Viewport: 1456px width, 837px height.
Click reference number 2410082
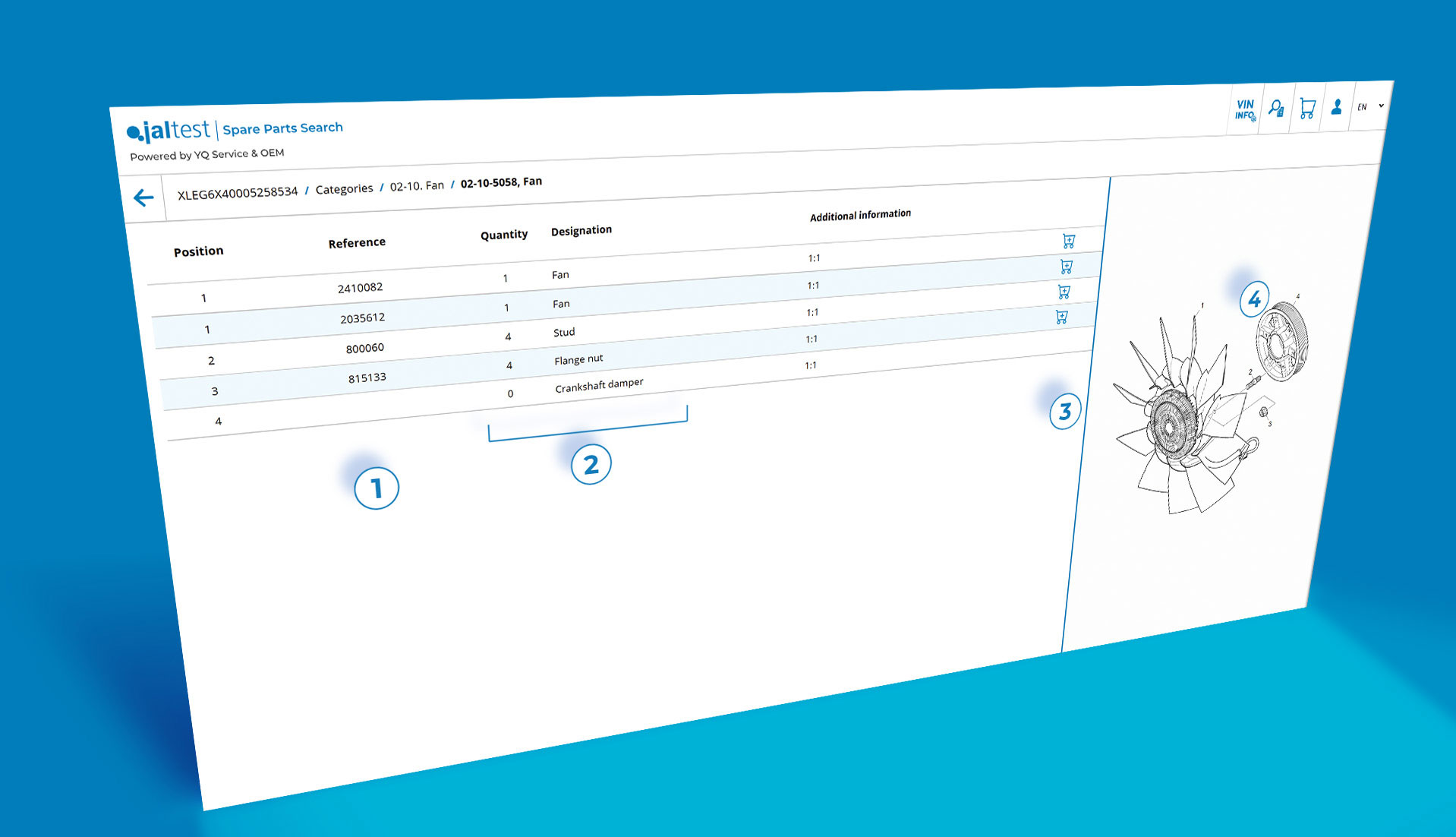pos(360,288)
